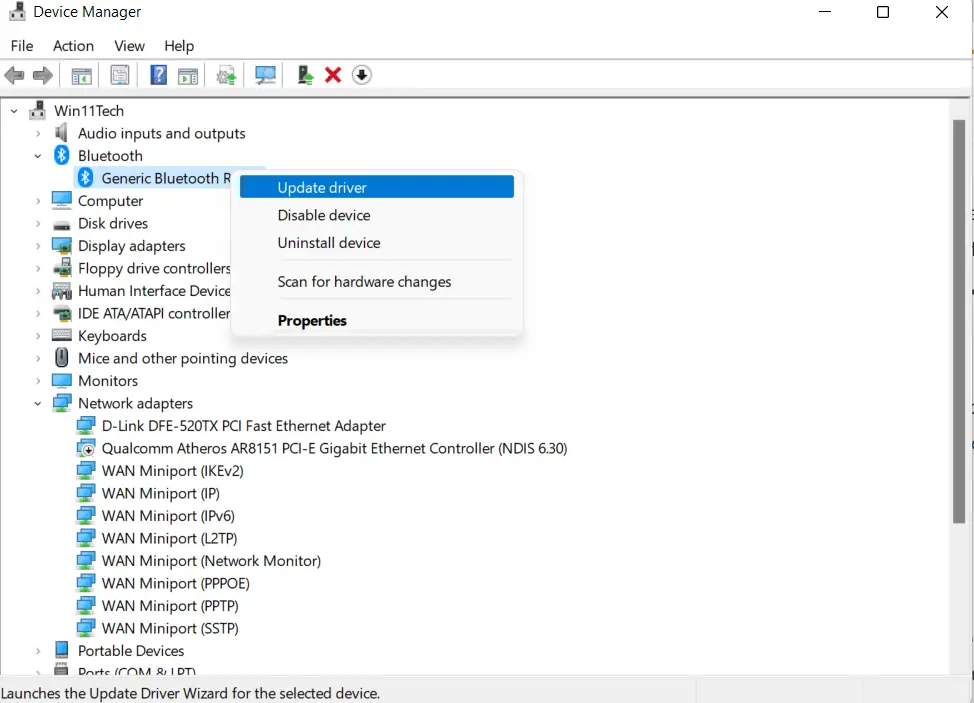The width and height of the screenshot is (974, 703).
Task: Click the Bluetooth category icon
Action: tap(61, 155)
